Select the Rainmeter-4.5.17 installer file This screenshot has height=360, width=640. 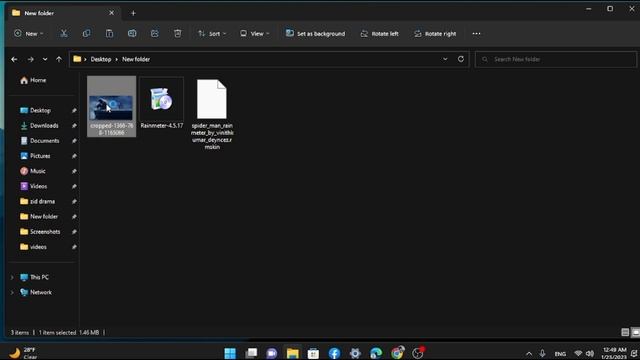[162, 103]
